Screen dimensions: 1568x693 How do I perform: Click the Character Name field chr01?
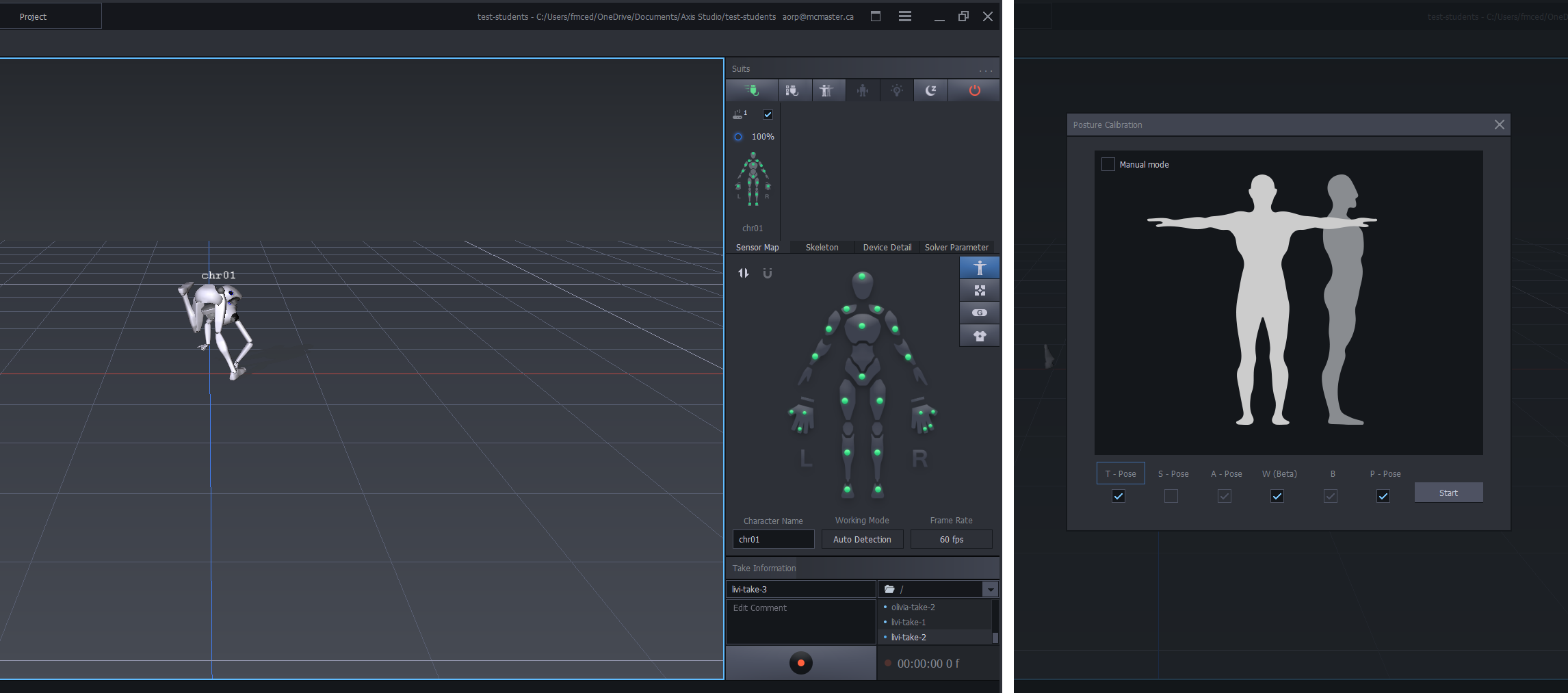click(773, 539)
